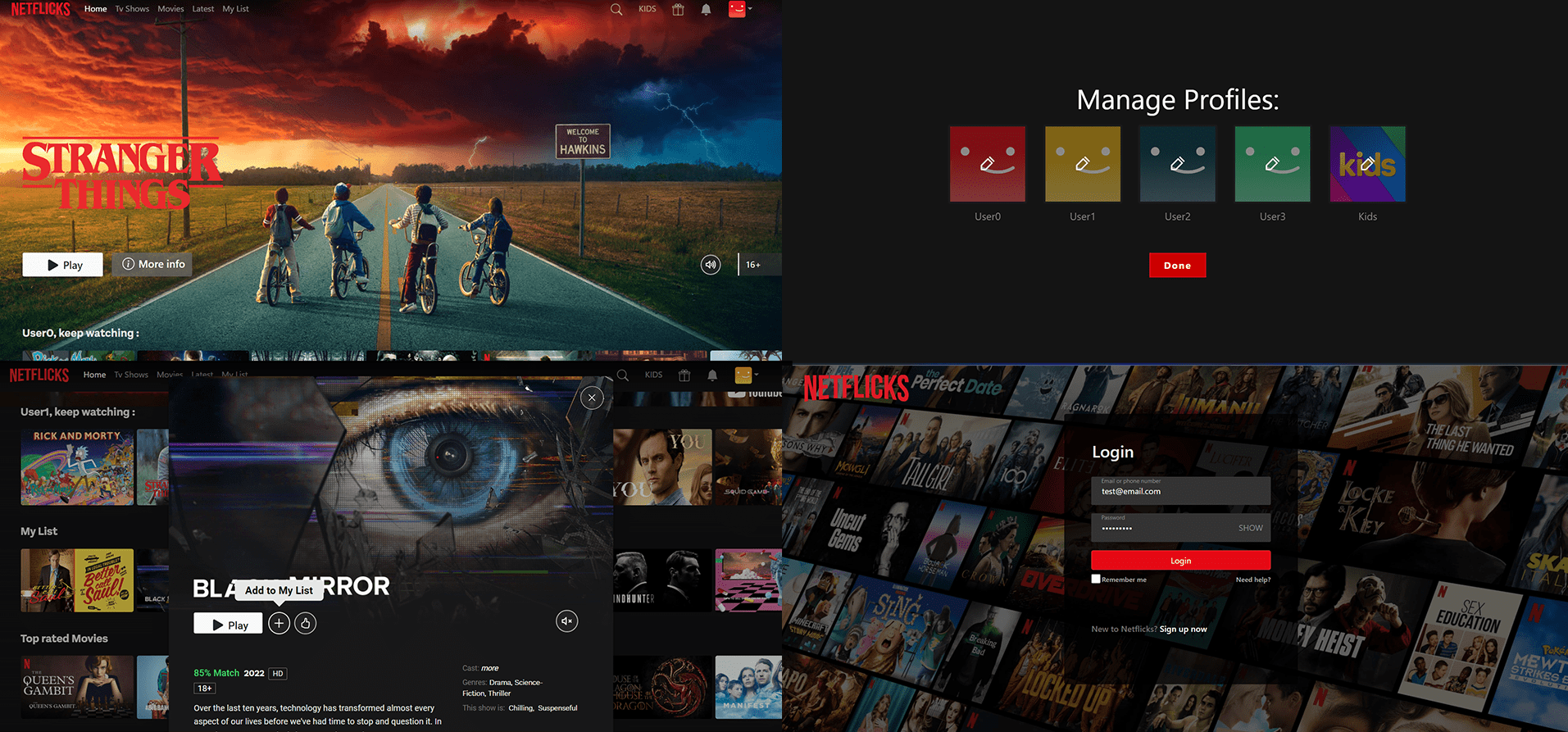Select Tv Shows on Stranger Things screen
This screenshot has height=732, width=1568.
132,9
